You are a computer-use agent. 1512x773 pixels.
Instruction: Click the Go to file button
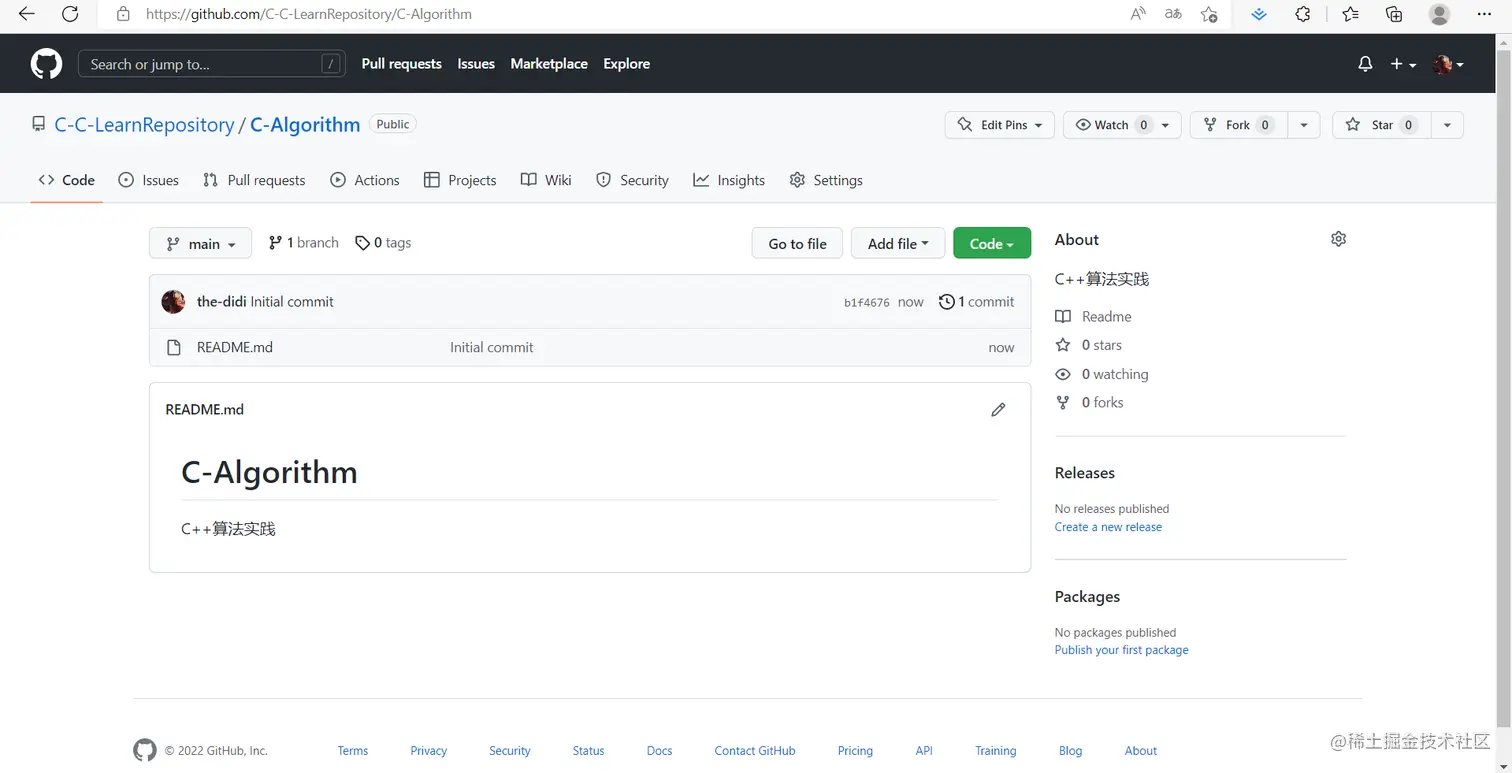coord(797,244)
